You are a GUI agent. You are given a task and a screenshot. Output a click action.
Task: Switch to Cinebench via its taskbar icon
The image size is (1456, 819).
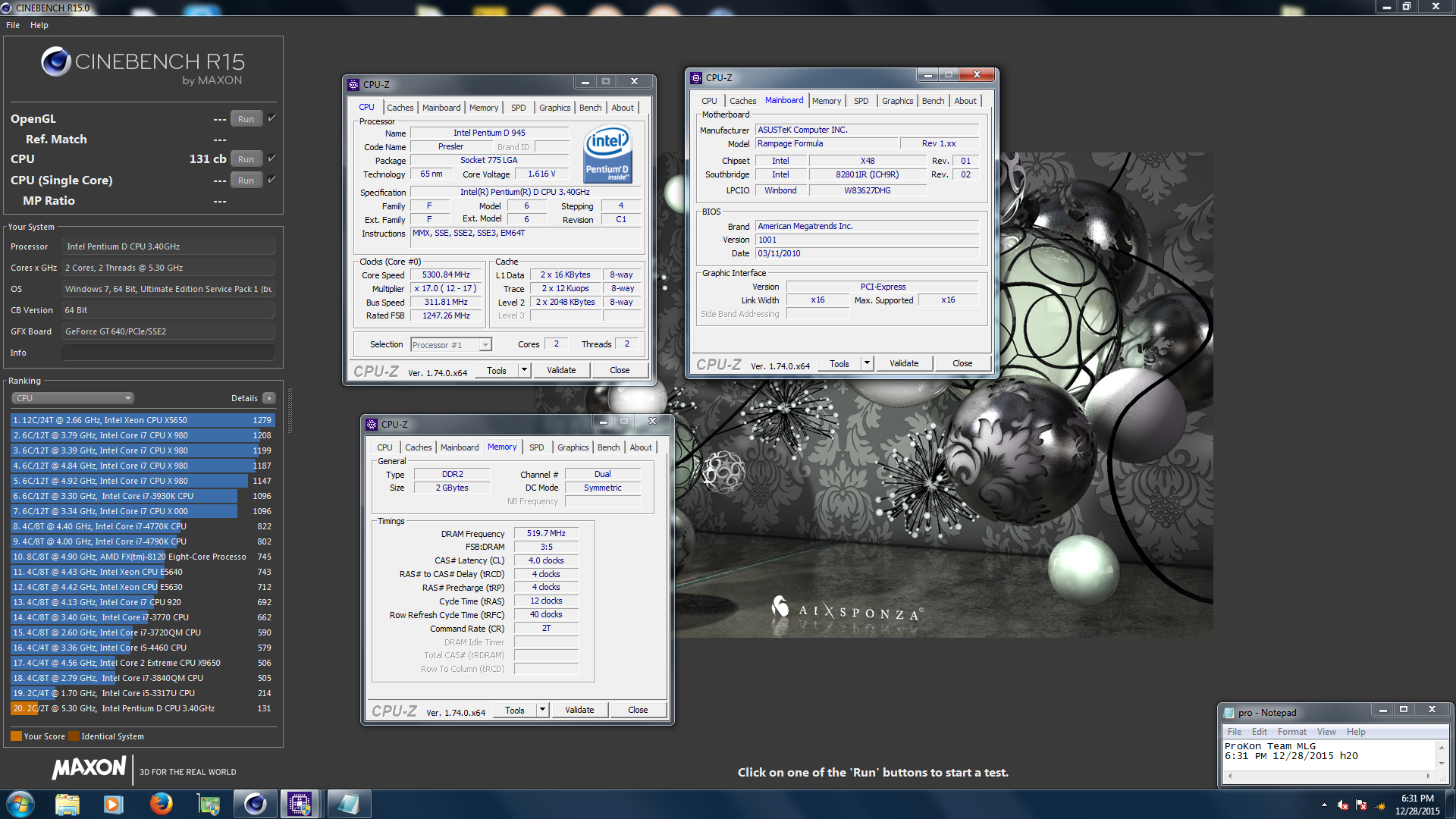[255, 804]
